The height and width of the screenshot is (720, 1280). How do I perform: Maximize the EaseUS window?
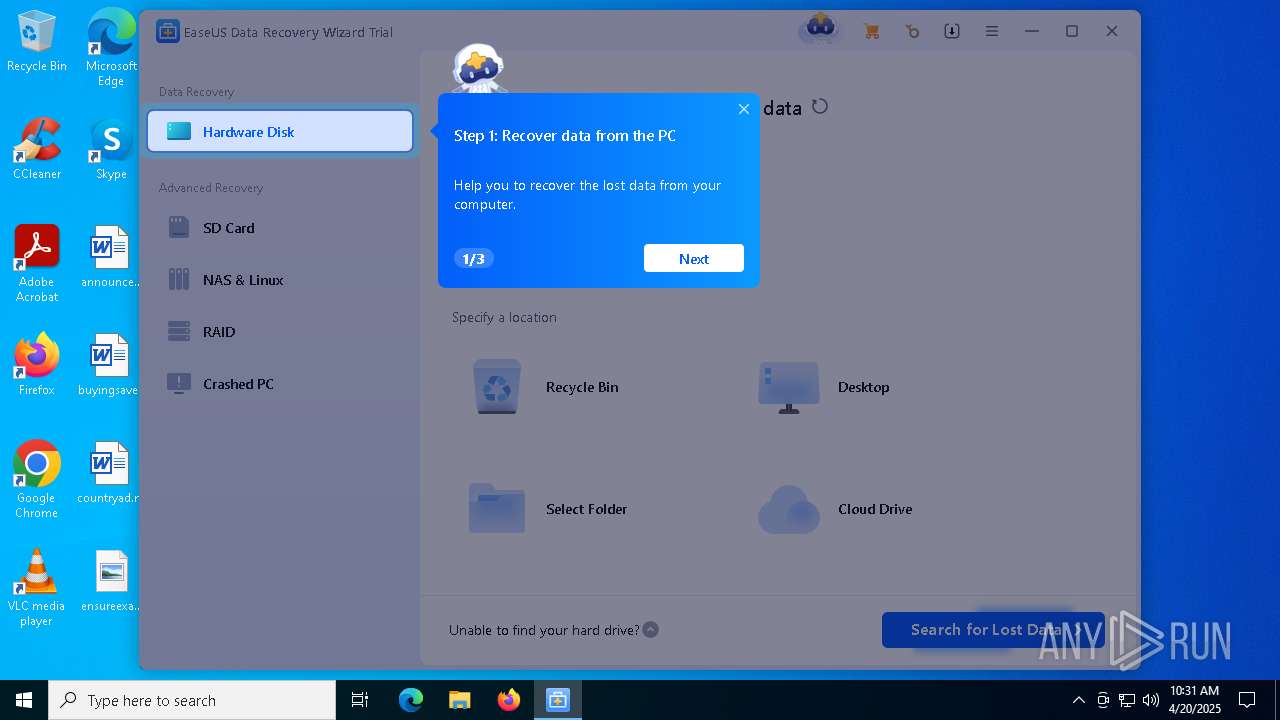click(1072, 31)
